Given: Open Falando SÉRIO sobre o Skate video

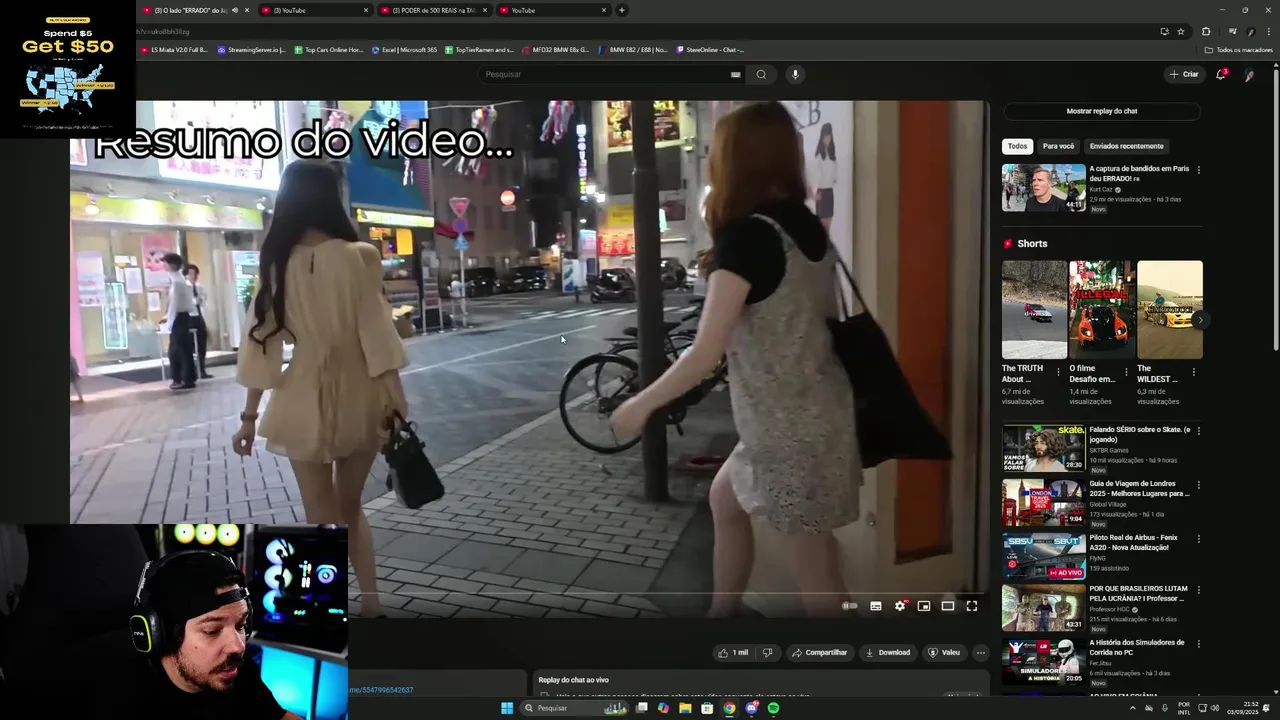Looking at the screenshot, I should [x=1043, y=448].
